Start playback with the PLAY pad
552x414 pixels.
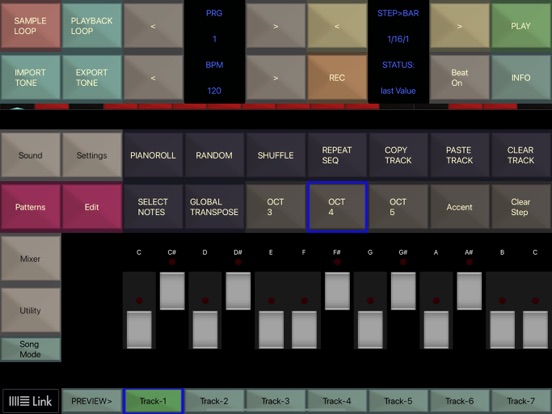521,26
